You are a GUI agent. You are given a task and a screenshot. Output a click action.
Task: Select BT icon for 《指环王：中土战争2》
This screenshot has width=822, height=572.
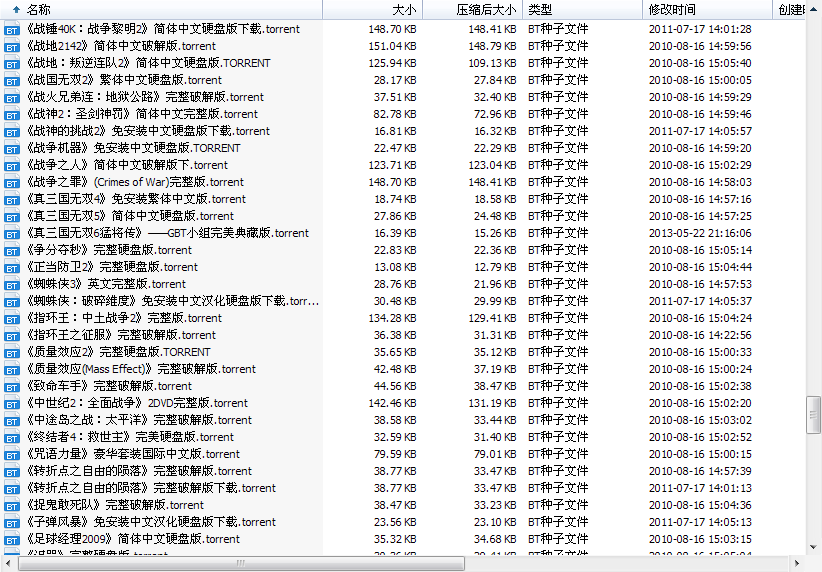[x=12, y=318]
